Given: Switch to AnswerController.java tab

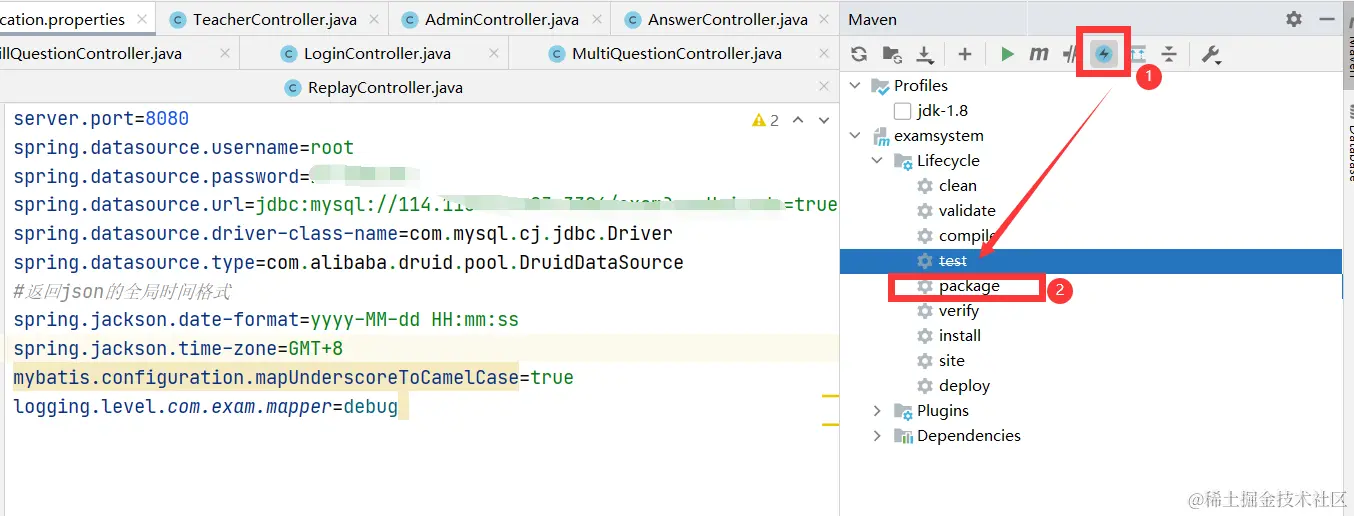Looking at the screenshot, I should tap(727, 20).
